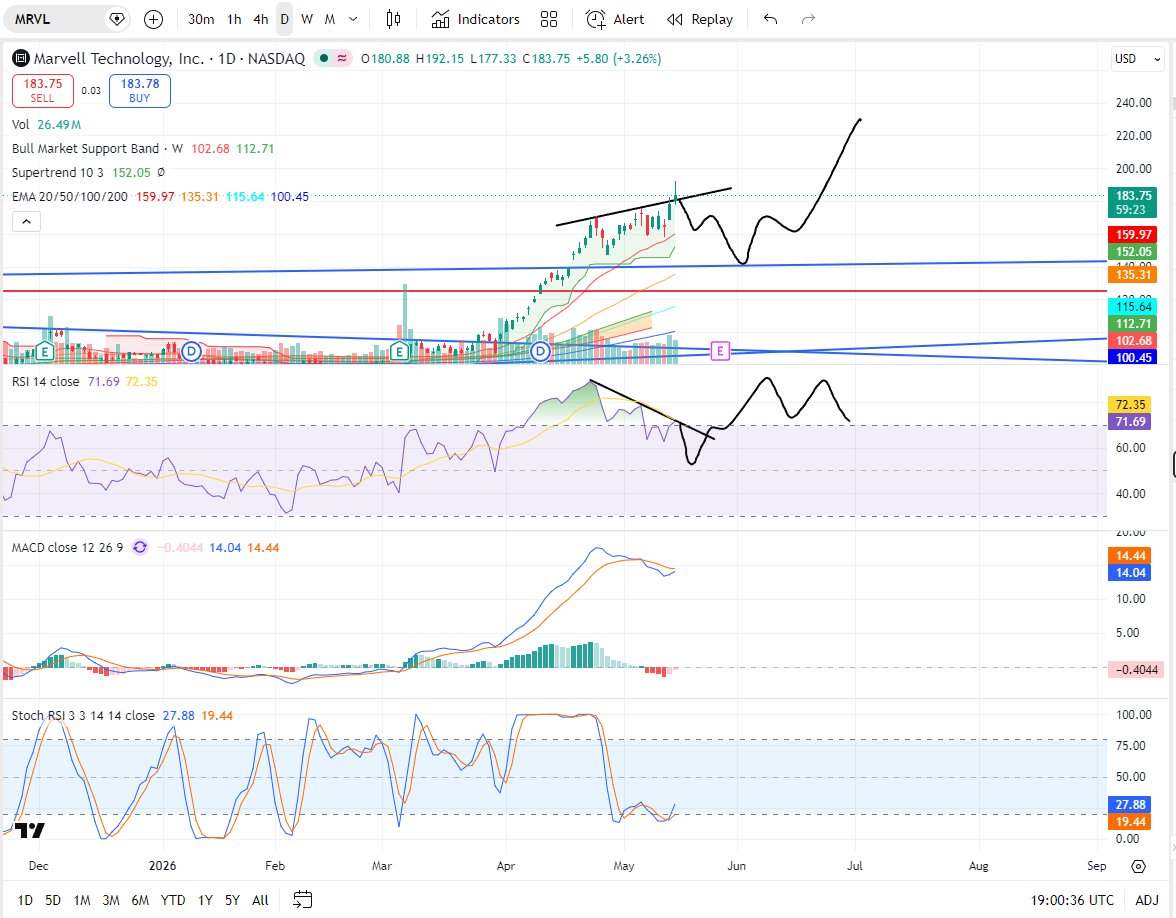
Task: Click the -0.4044 MACD histogram label
Action: pos(1136,670)
